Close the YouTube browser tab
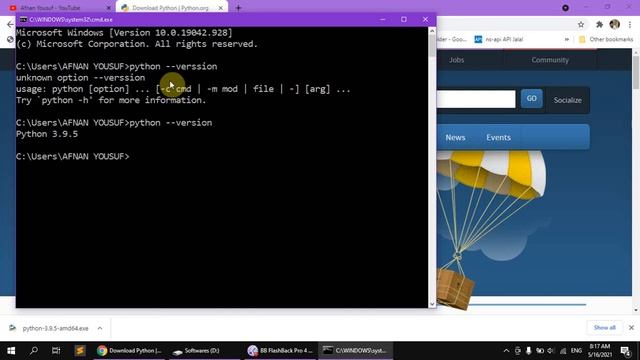 (109, 8)
